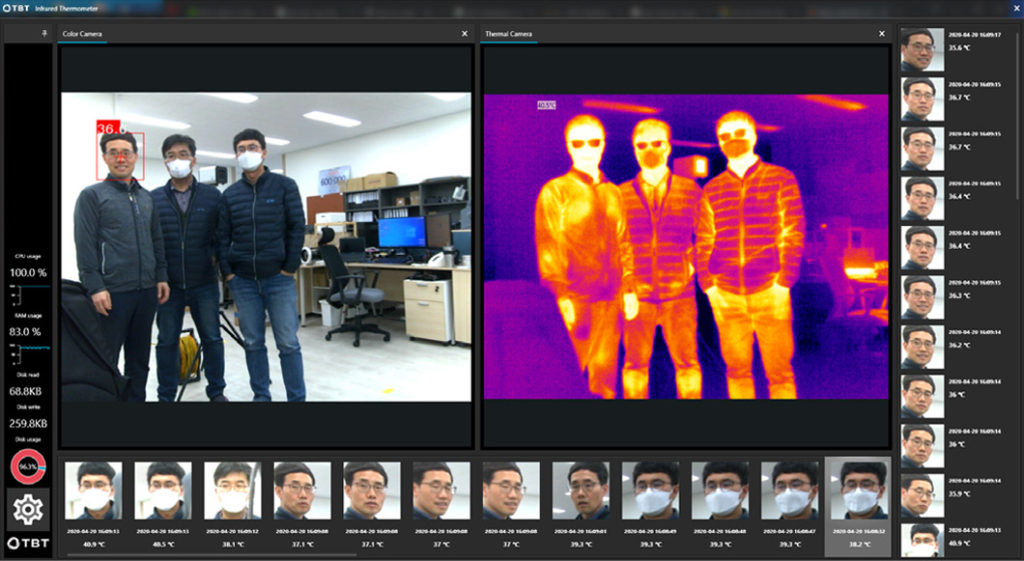This screenshot has height=561, width=1024.
Task: Select the 39.3 ℃ thumbnail from 16:08:48
Action: [720, 490]
